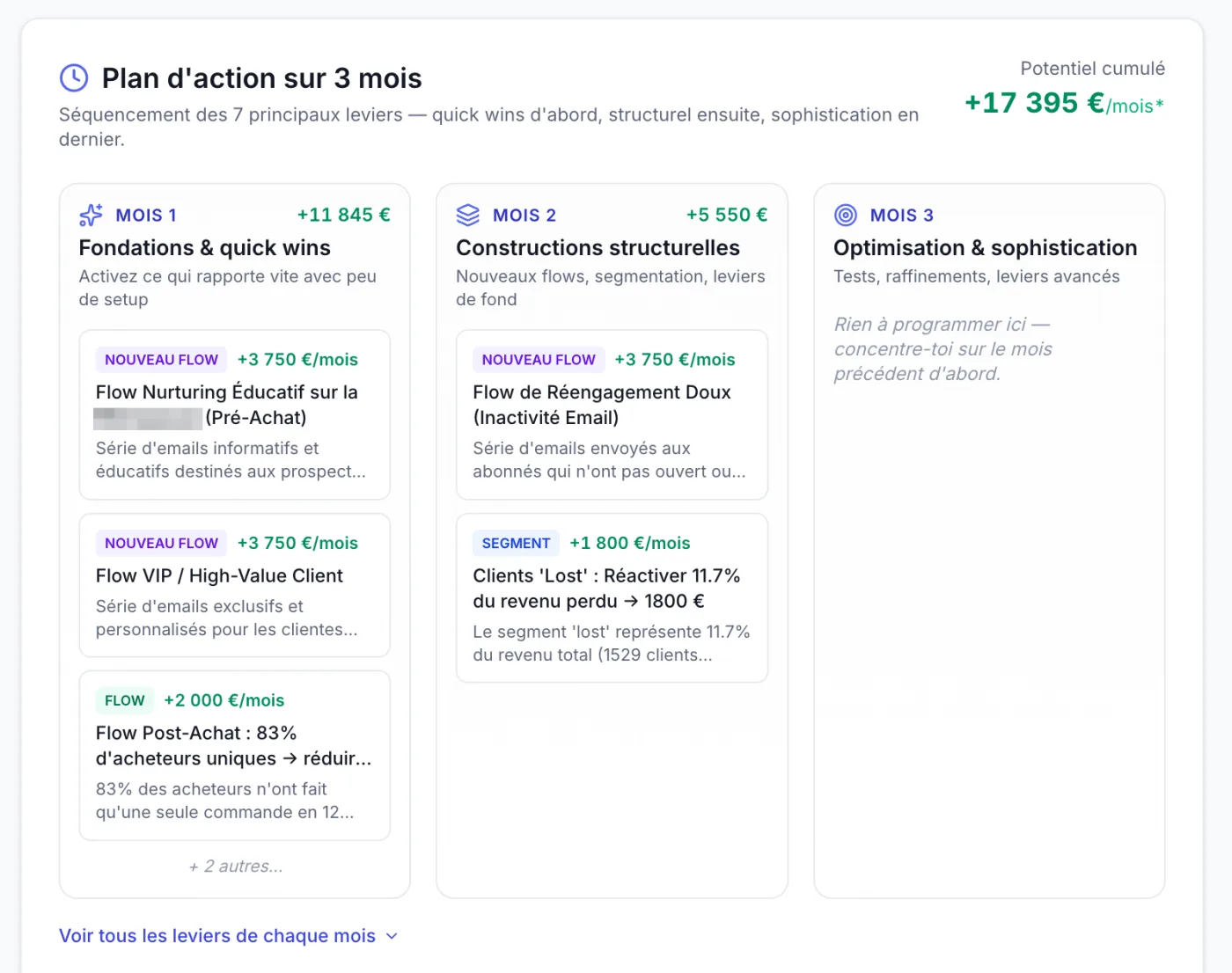Screen dimensions: 1232x973
Task: Click the green FLOW badge on Post-Achat card
Action: pos(124,700)
